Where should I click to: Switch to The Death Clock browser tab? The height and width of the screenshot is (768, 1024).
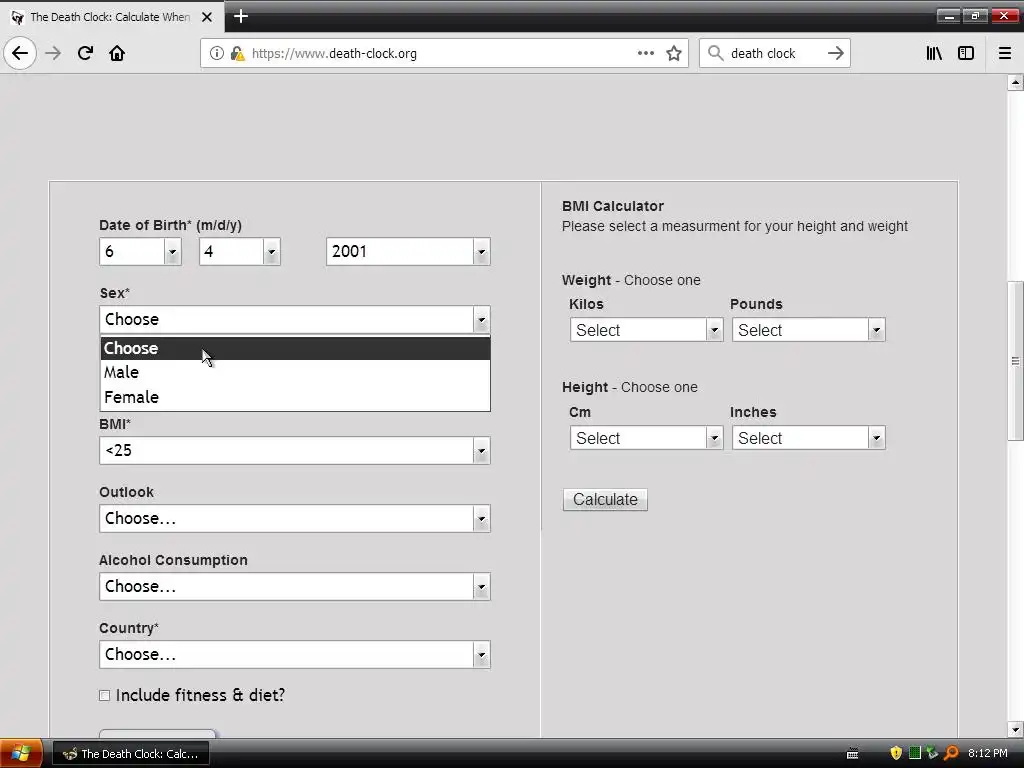click(111, 17)
